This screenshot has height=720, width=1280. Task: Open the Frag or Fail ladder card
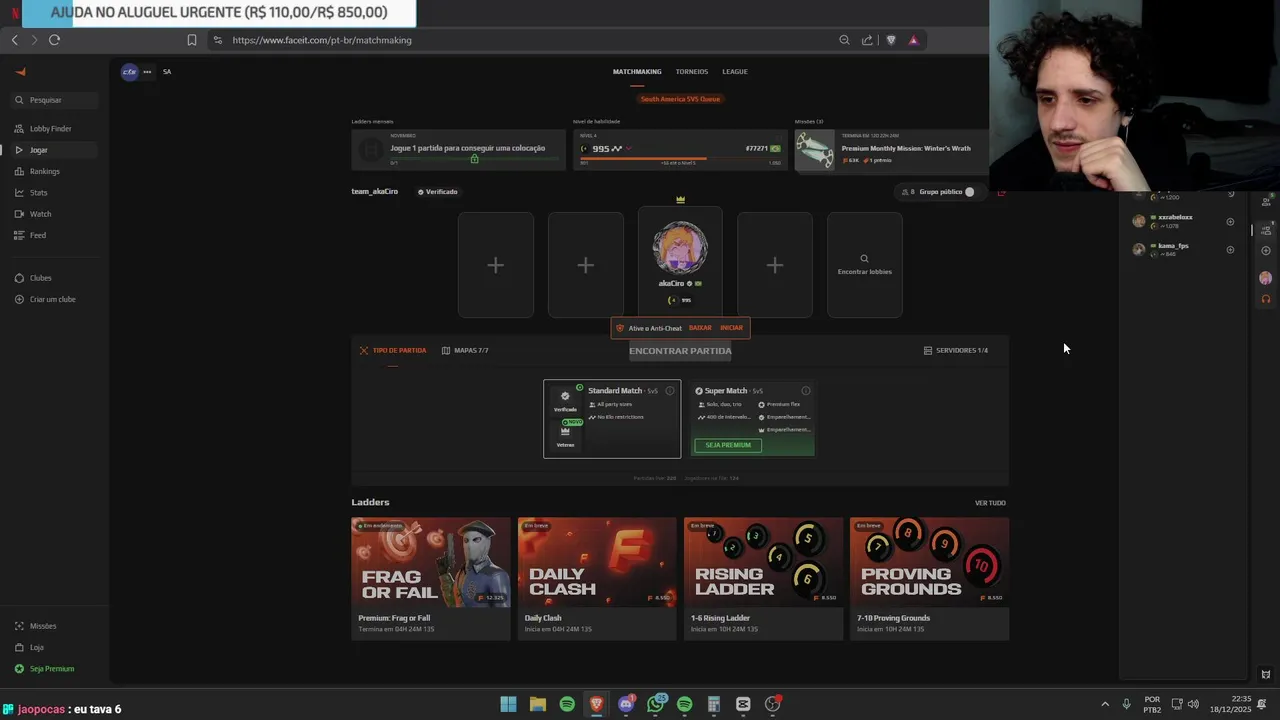click(x=430, y=578)
